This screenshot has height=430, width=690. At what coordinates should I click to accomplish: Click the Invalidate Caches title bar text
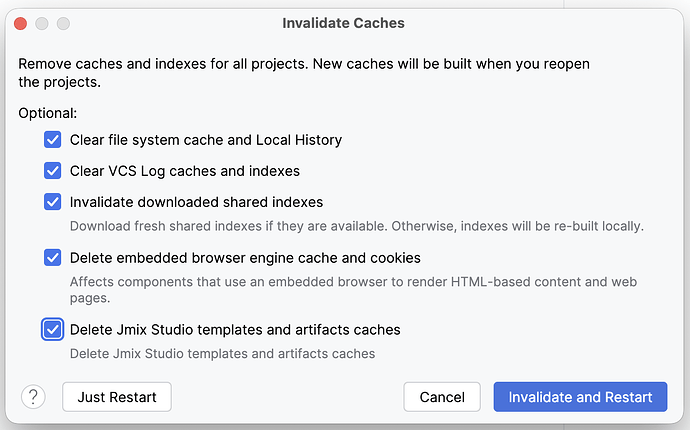pos(343,23)
